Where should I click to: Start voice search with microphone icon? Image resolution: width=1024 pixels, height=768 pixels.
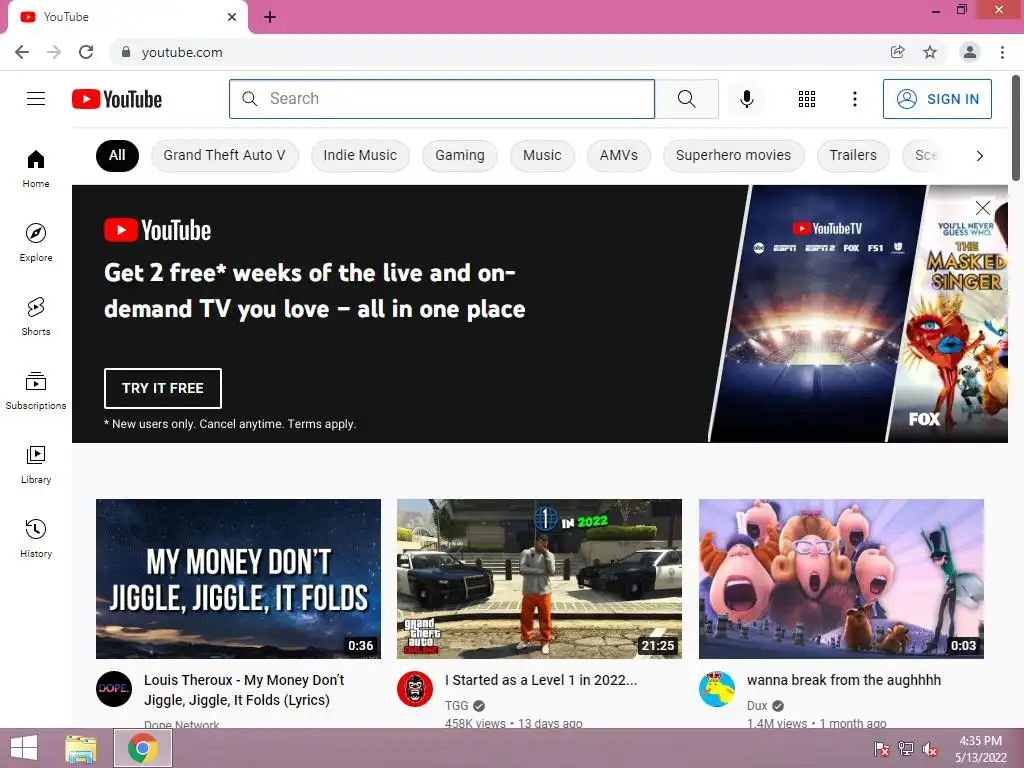tap(746, 99)
